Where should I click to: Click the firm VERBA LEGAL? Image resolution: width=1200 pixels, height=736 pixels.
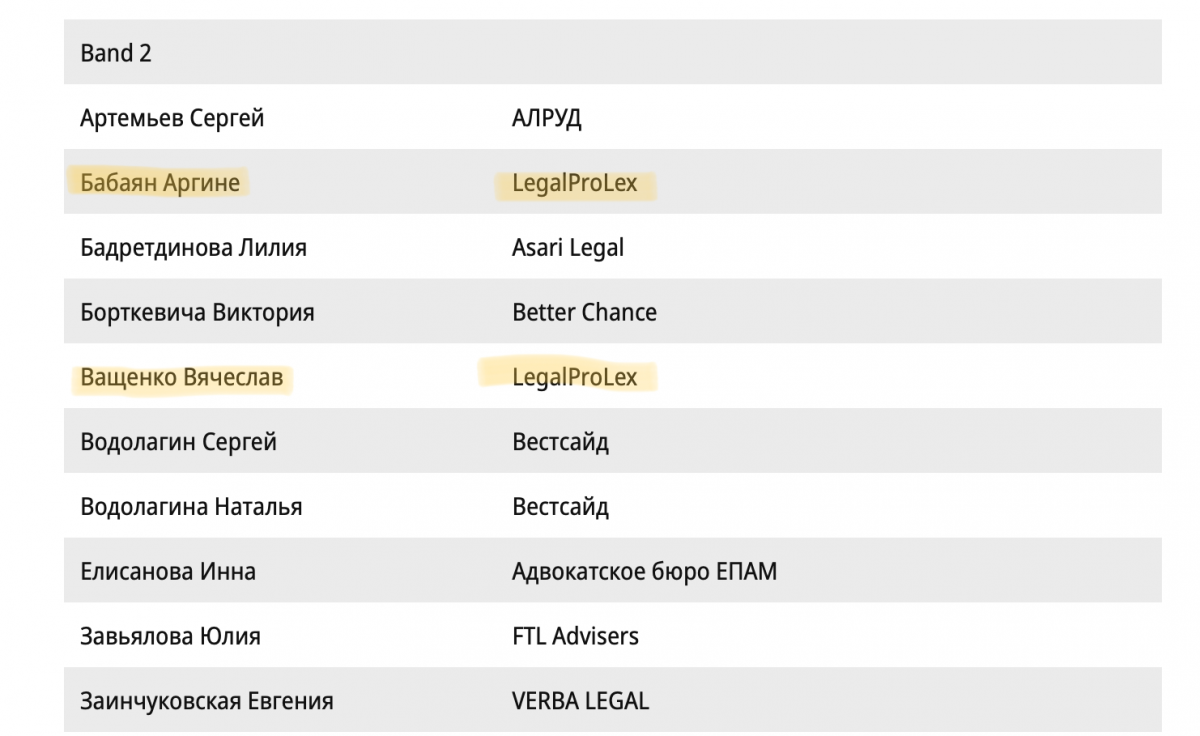coord(580,701)
